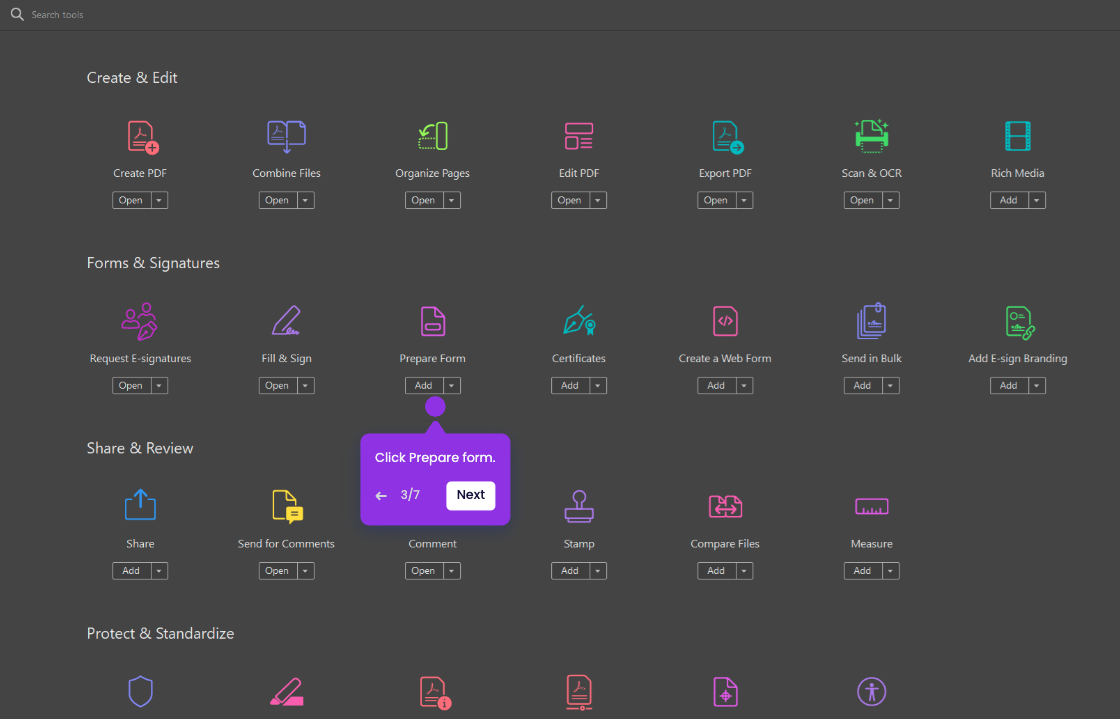Click the Stamp tool icon
This screenshot has height=719, width=1120.
tap(579, 506)
